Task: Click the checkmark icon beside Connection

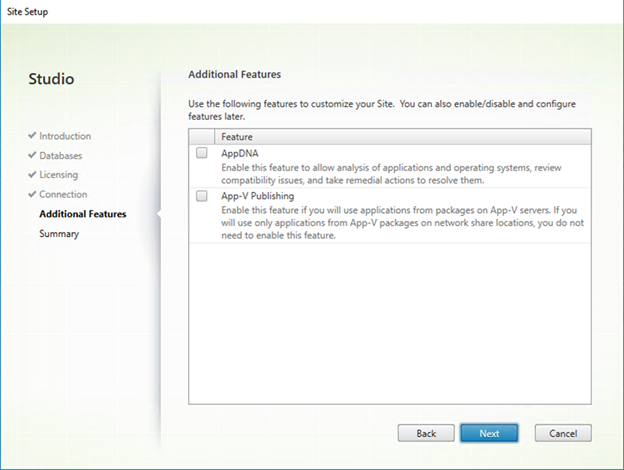Action: tap(32, 194)
